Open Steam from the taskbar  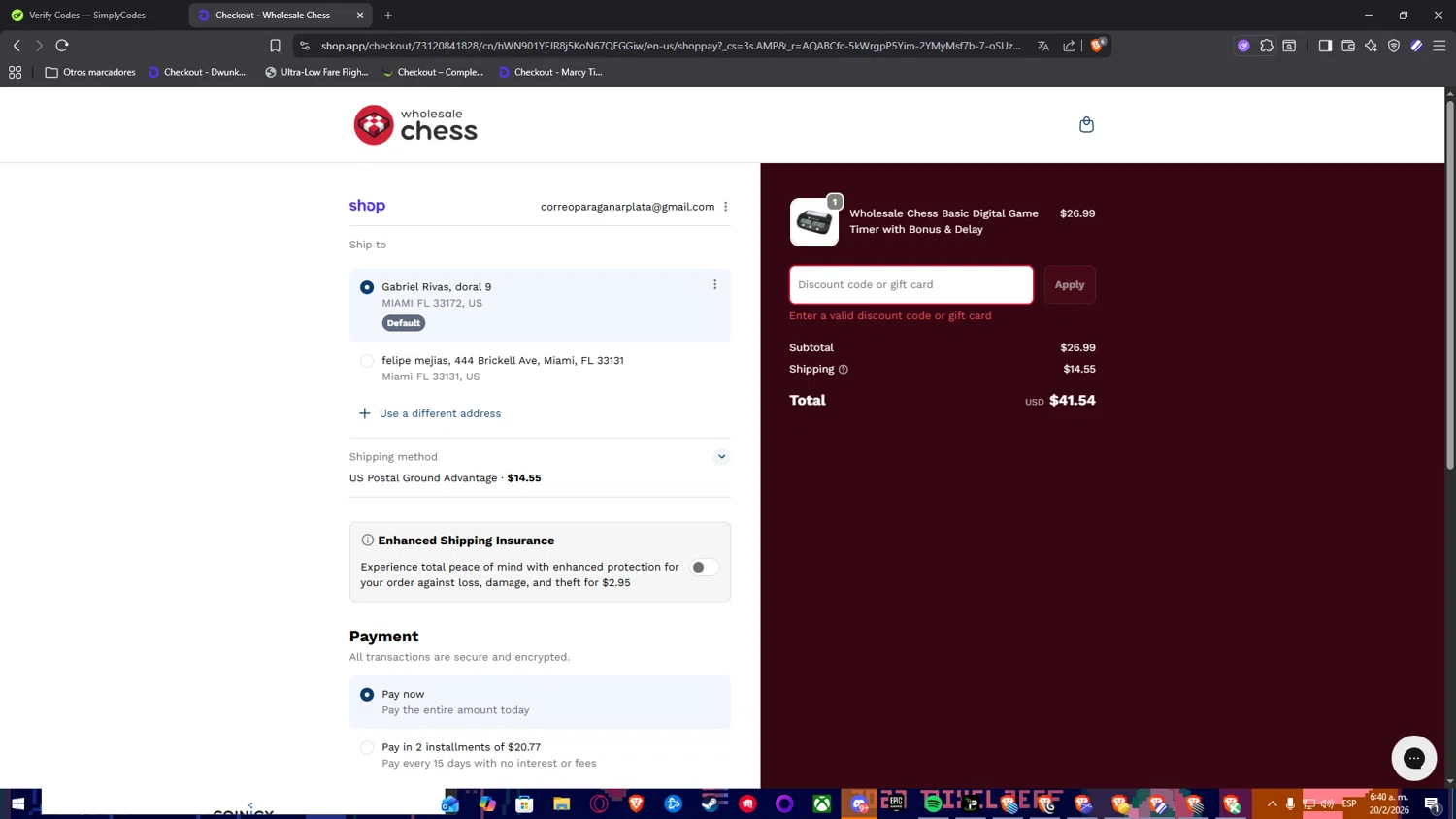point(711,803)
